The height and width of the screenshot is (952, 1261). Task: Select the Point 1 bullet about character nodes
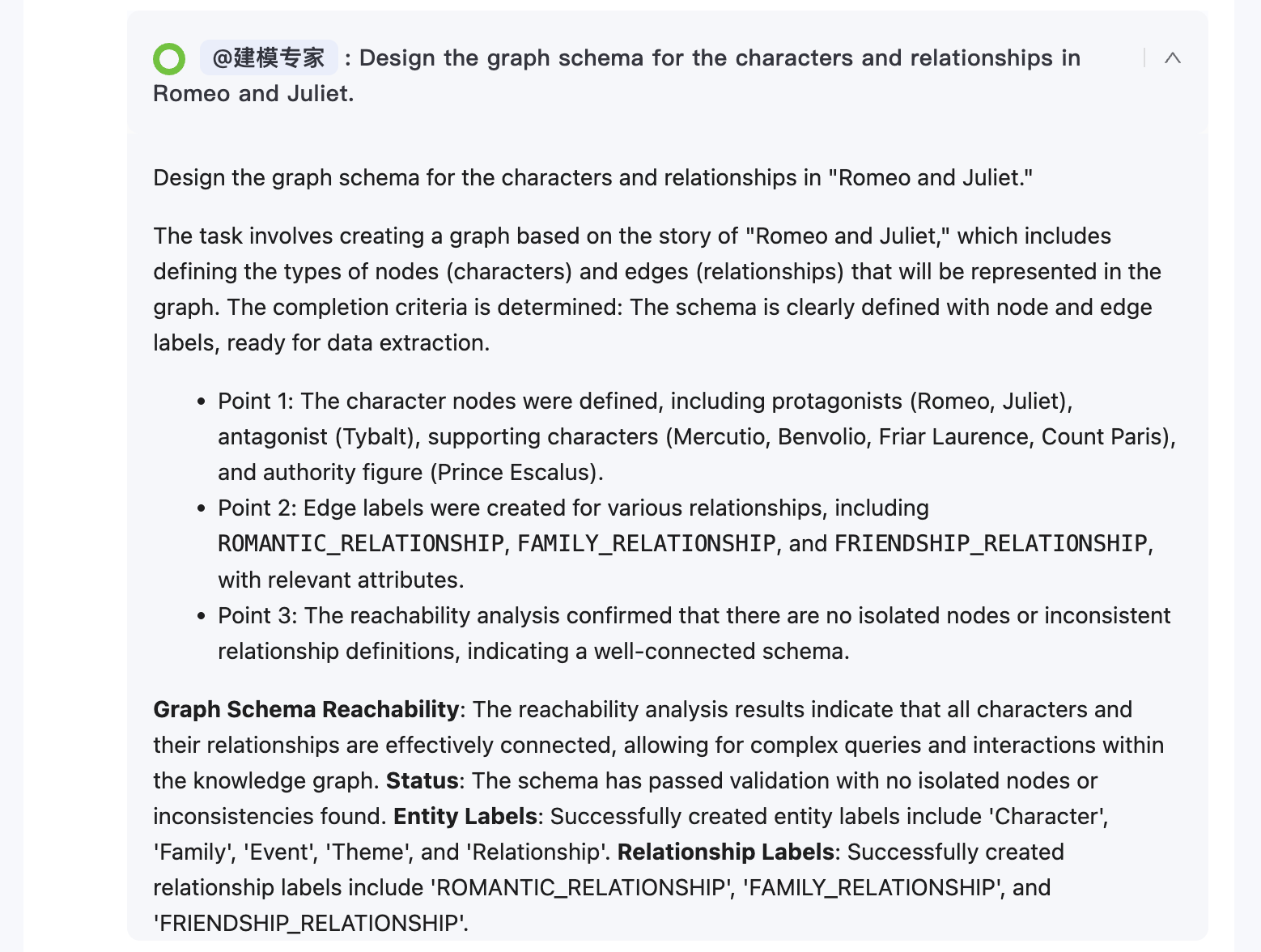(696, 436)
